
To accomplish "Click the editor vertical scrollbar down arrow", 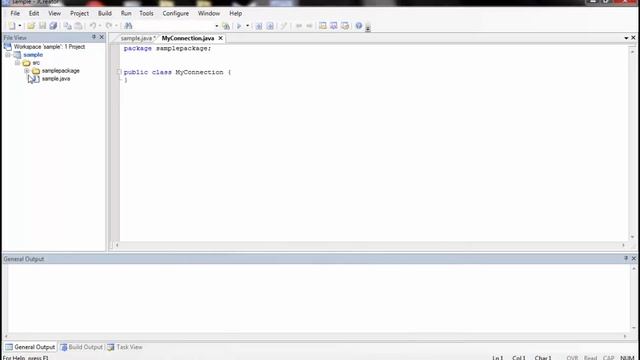I will (632, 237).
